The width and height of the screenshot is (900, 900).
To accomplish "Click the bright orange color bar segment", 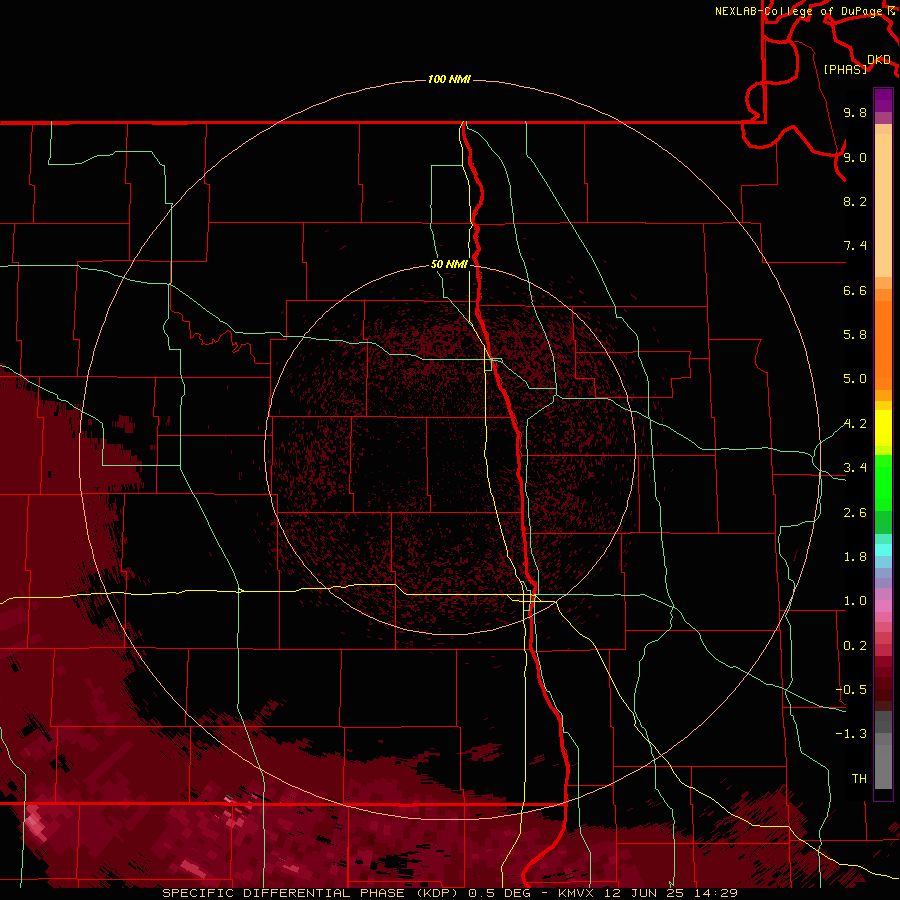I will [883, 346].
